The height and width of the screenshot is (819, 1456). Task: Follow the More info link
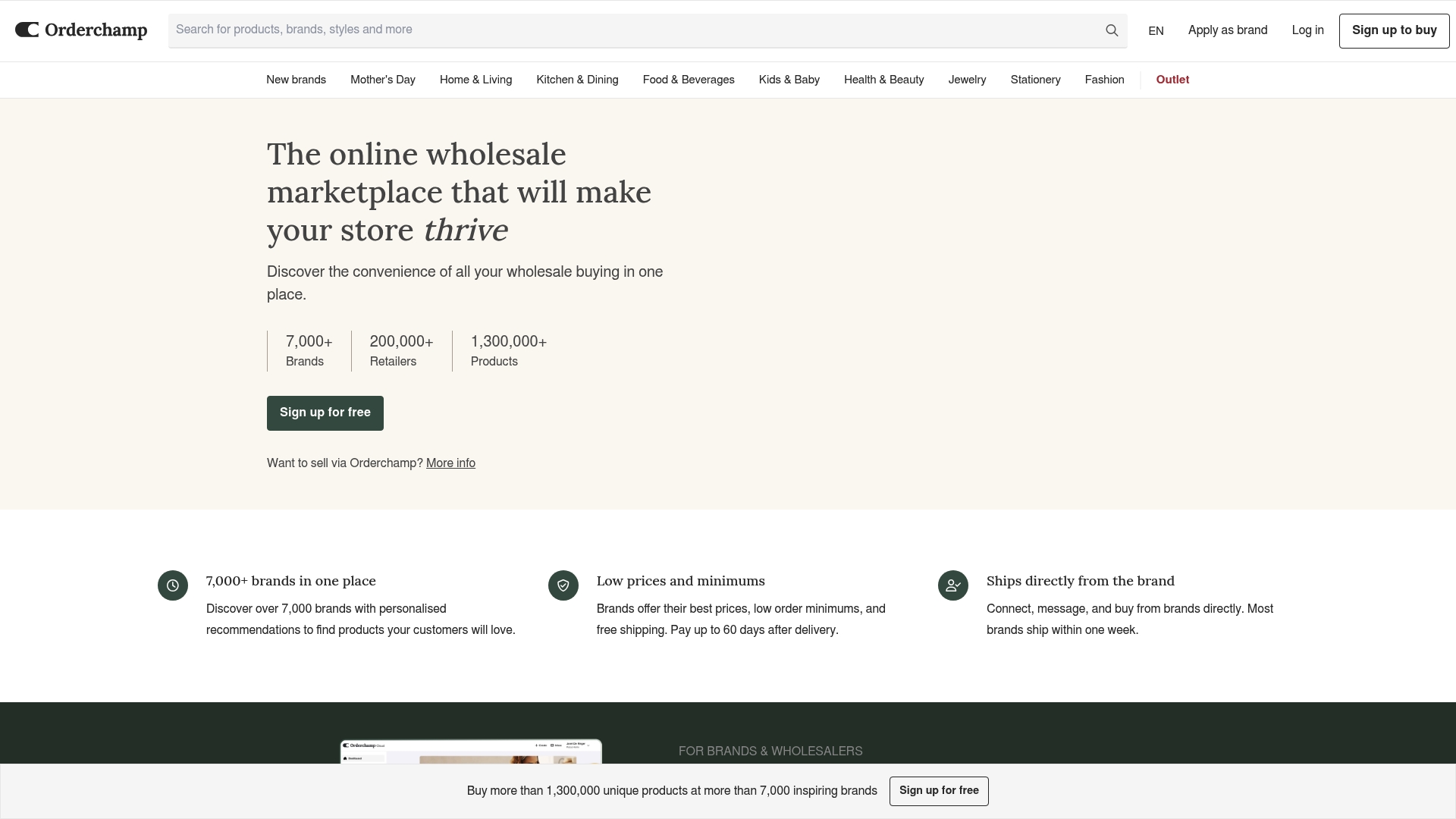(x=450, y=463)
